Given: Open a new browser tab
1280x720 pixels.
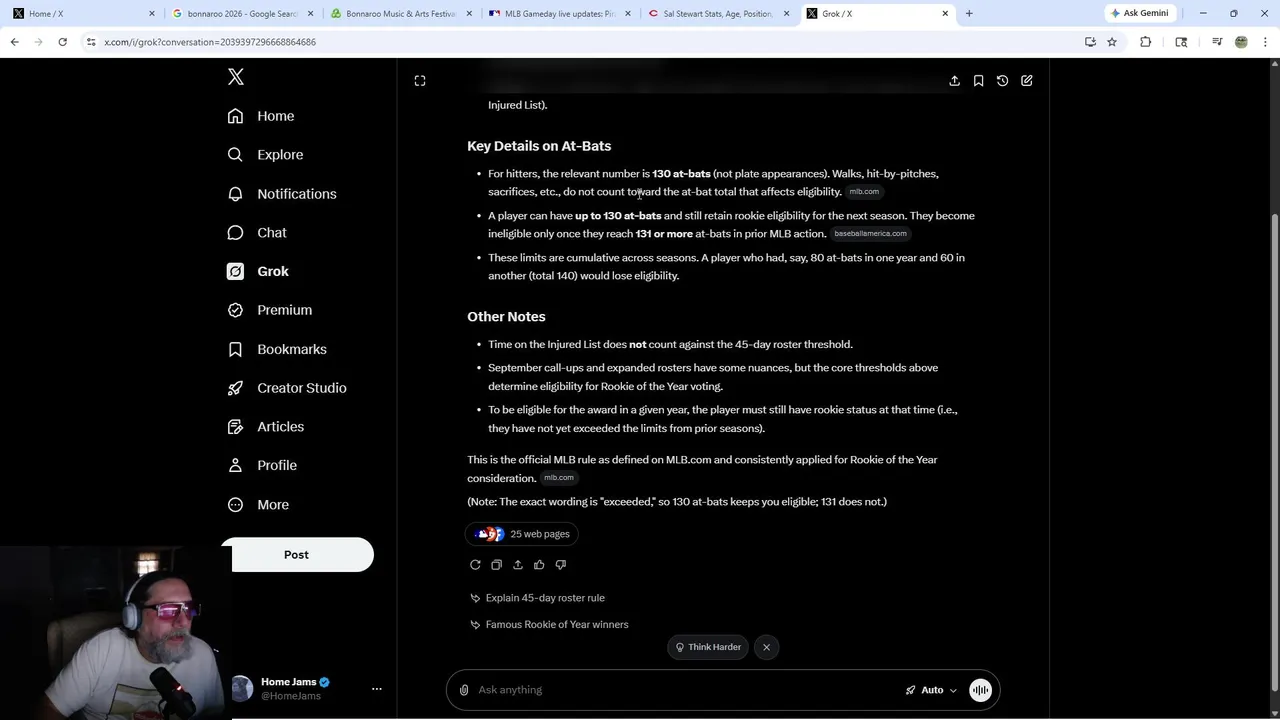Looking at the screenshot, I should point(969,14).
